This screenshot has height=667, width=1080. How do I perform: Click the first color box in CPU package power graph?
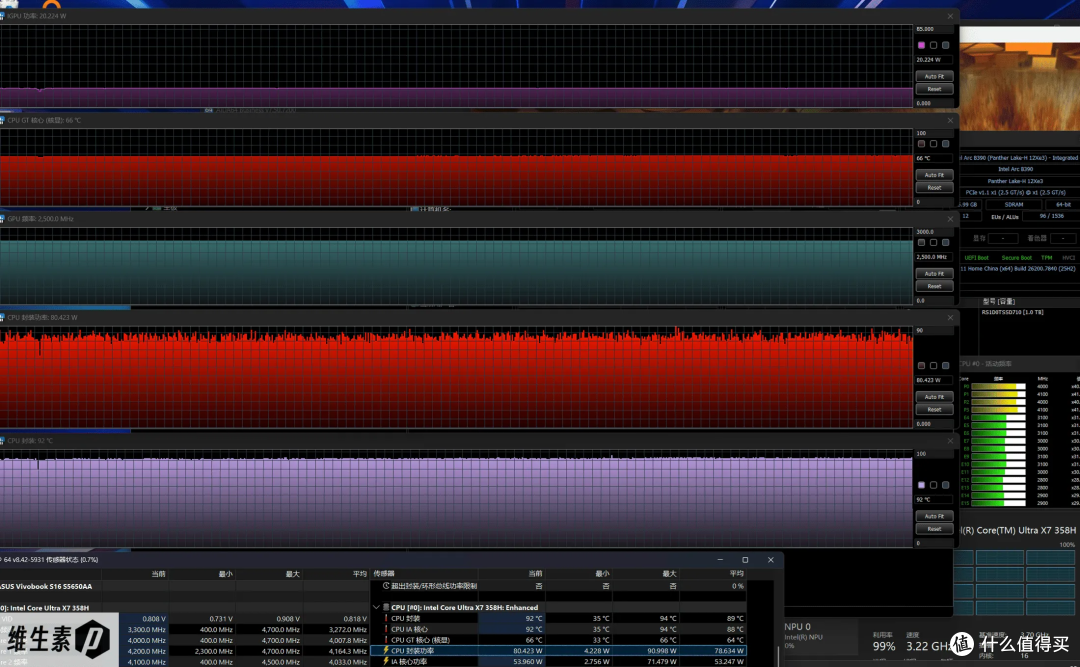[x=922, y=366]
